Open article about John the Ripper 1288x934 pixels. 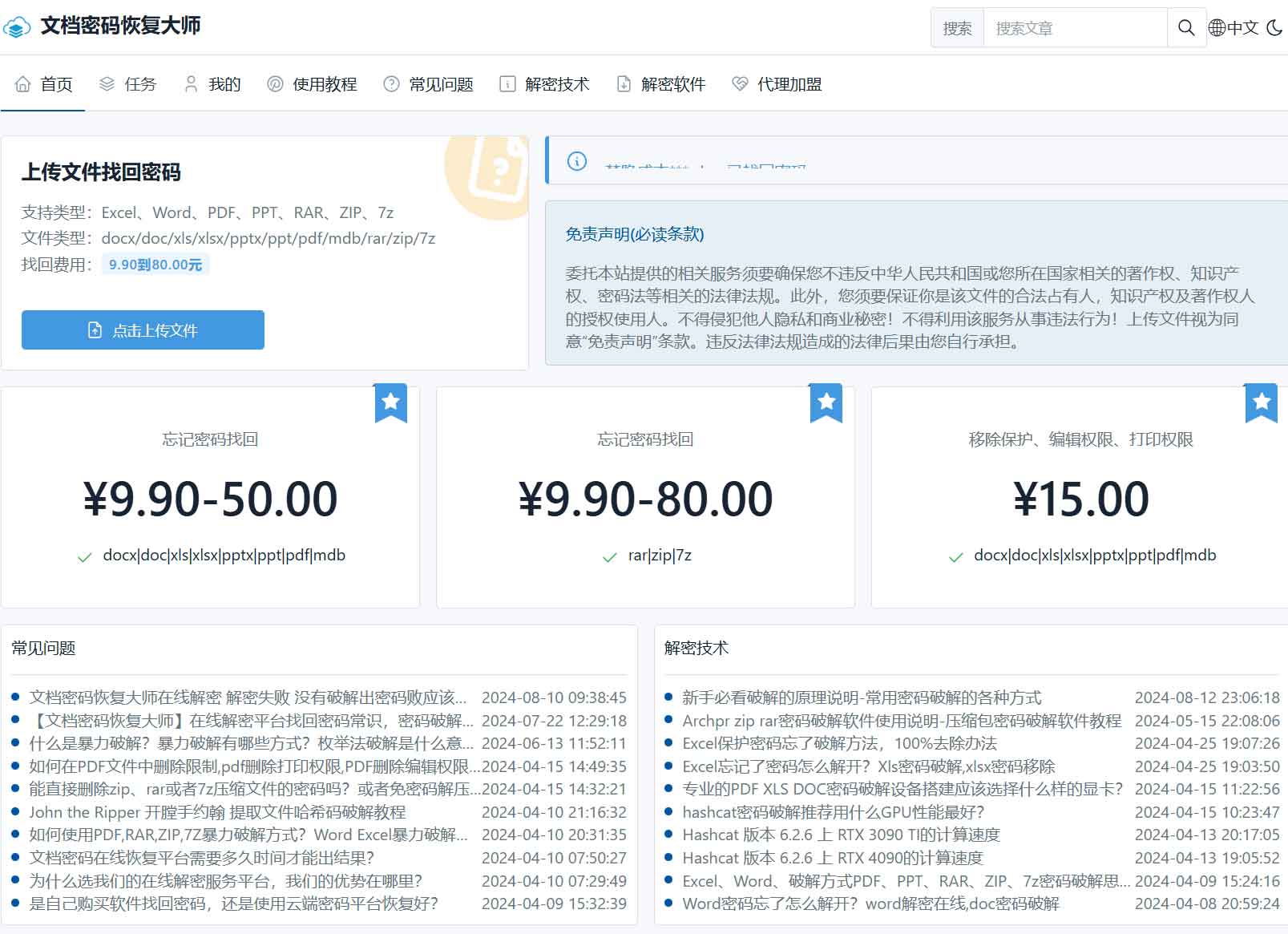click(x=217, y=812)
